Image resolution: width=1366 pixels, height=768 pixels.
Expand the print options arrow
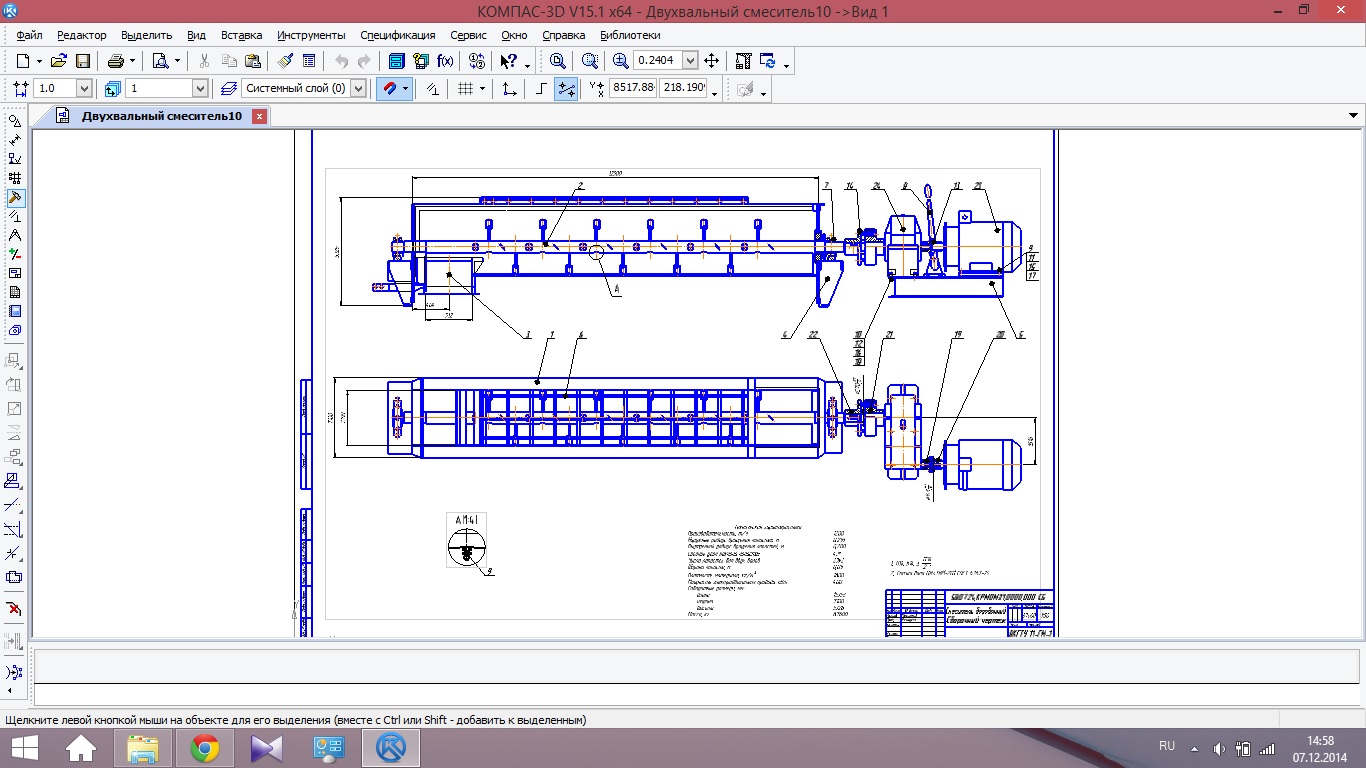pos(132,62)
